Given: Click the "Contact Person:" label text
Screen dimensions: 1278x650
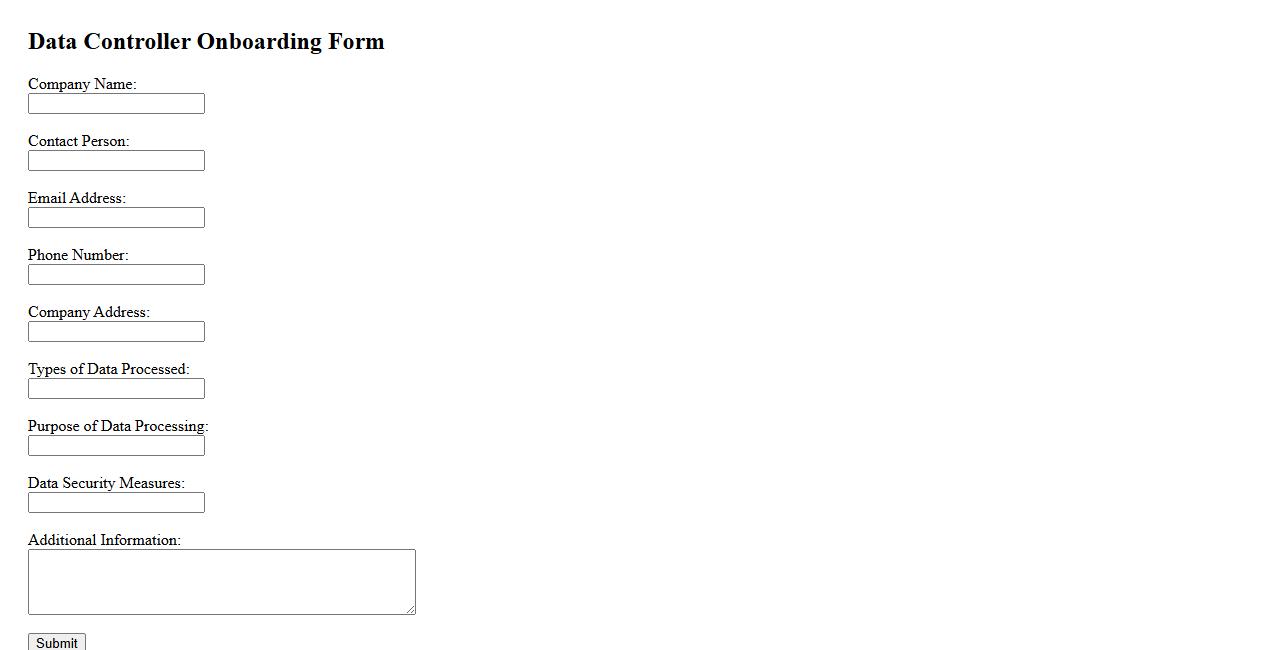Looking at the screenshot, I should click(78, 141).
